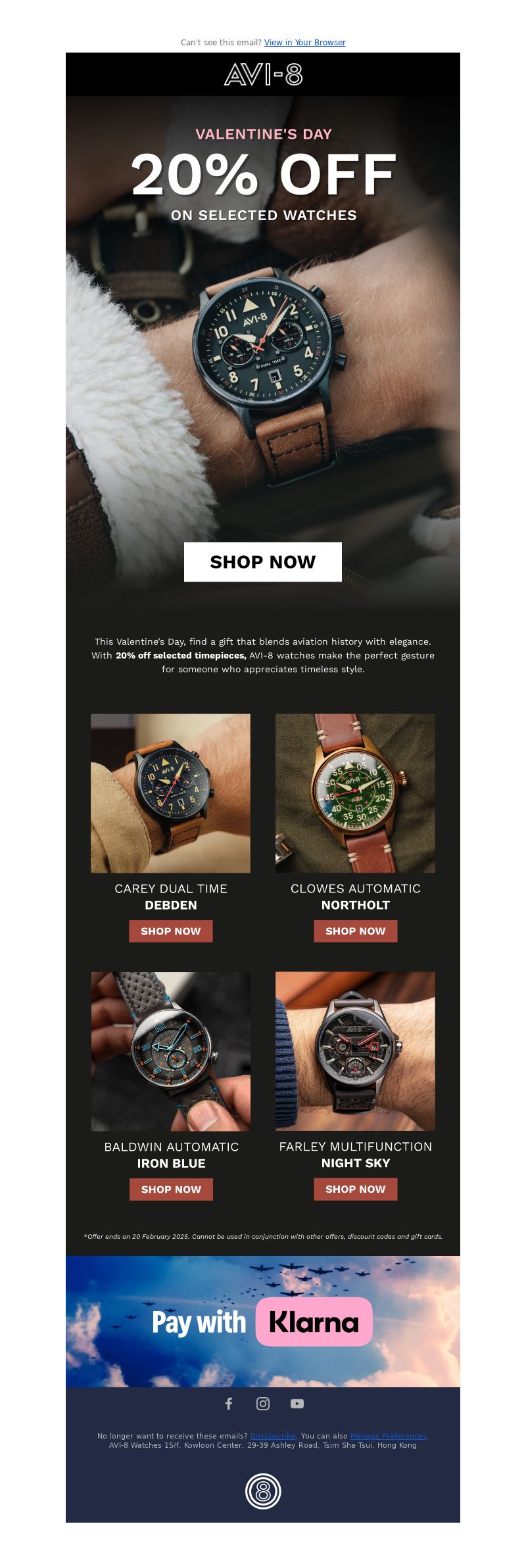
Task: Open the Baldwin Automatic watch photo
Action: pyautogui.click(x=170, y=1051)
